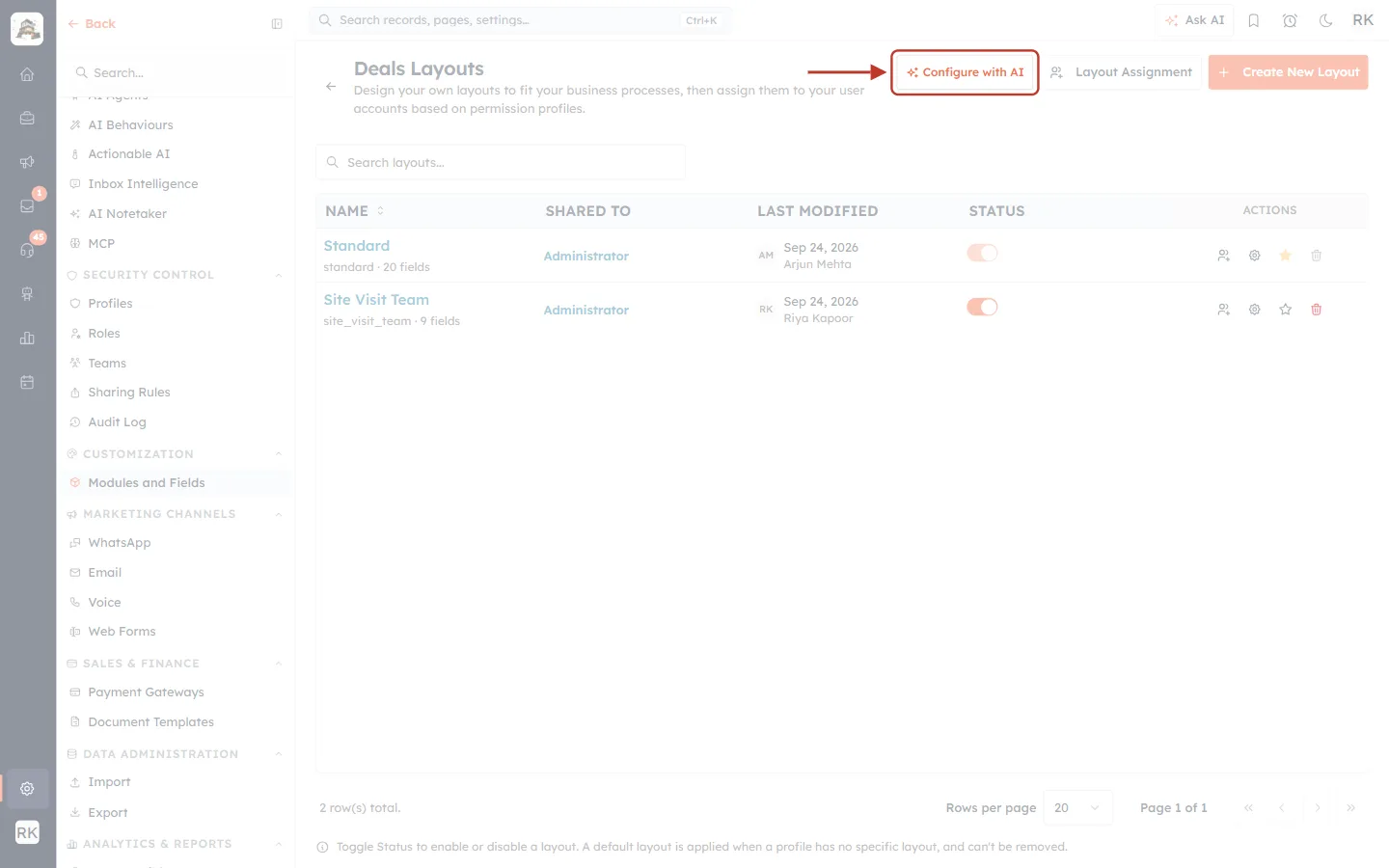Disable the Site Visit Team layout status
Screen dimensions: 1389x868
coord(982,307)
